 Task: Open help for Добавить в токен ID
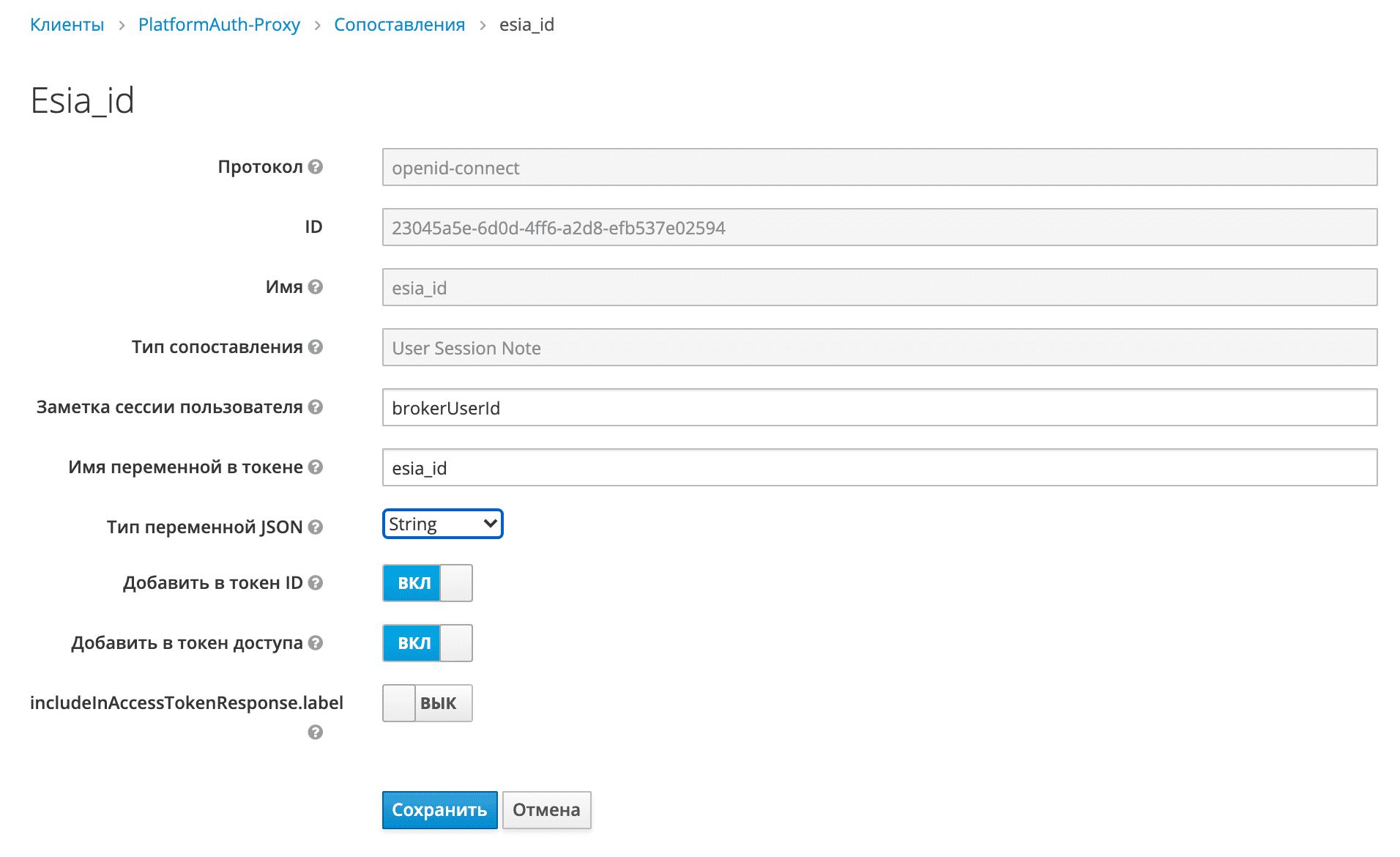click(316, 582)
